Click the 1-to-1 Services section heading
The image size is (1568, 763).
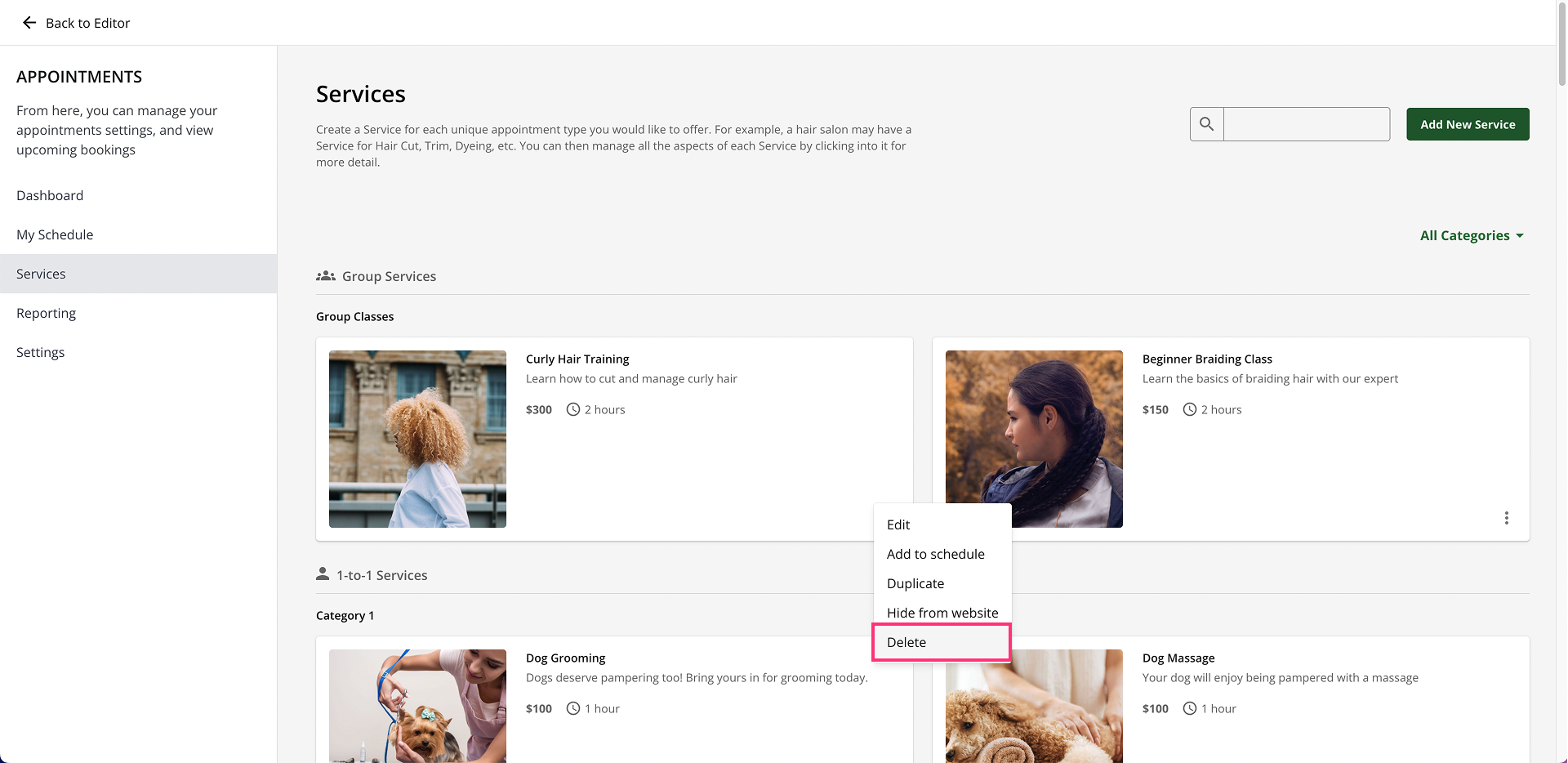click(x=381, y=575)
